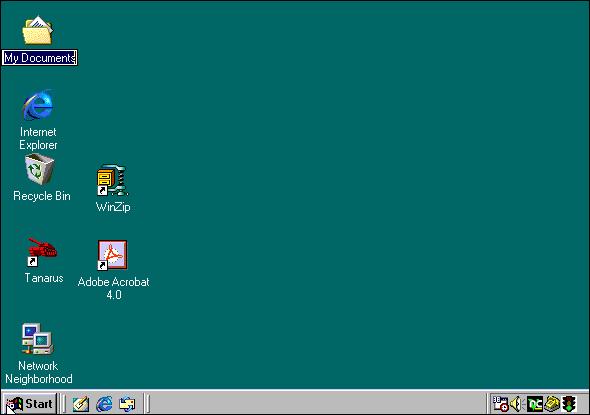Select the WinZip shortcut icon
Screen dimensions: 590x415
pos(113,180)
